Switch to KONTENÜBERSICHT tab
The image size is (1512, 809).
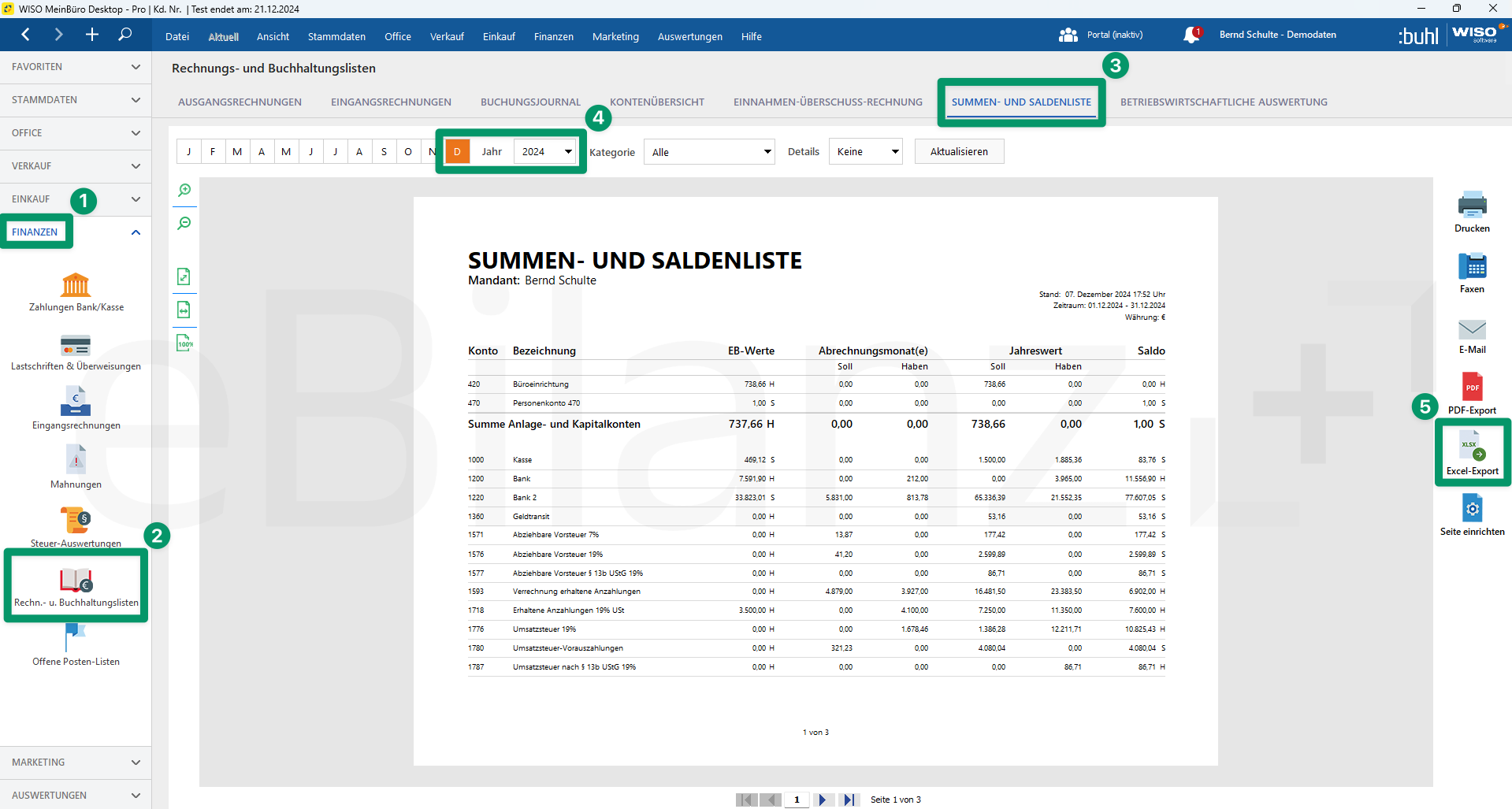tap(657, 102)
